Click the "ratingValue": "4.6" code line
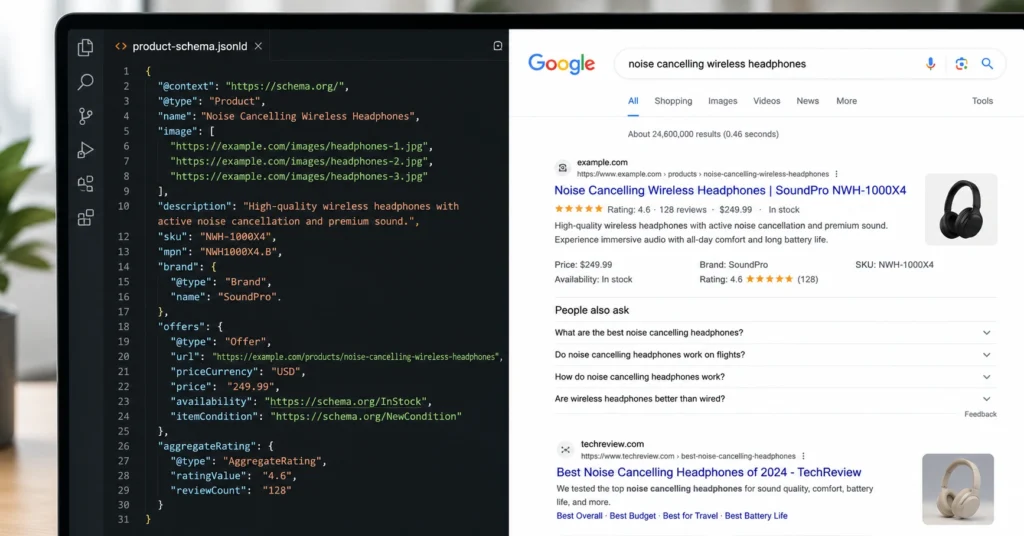The width and height of the screenshot is (1024, 536). pos(233,476)
